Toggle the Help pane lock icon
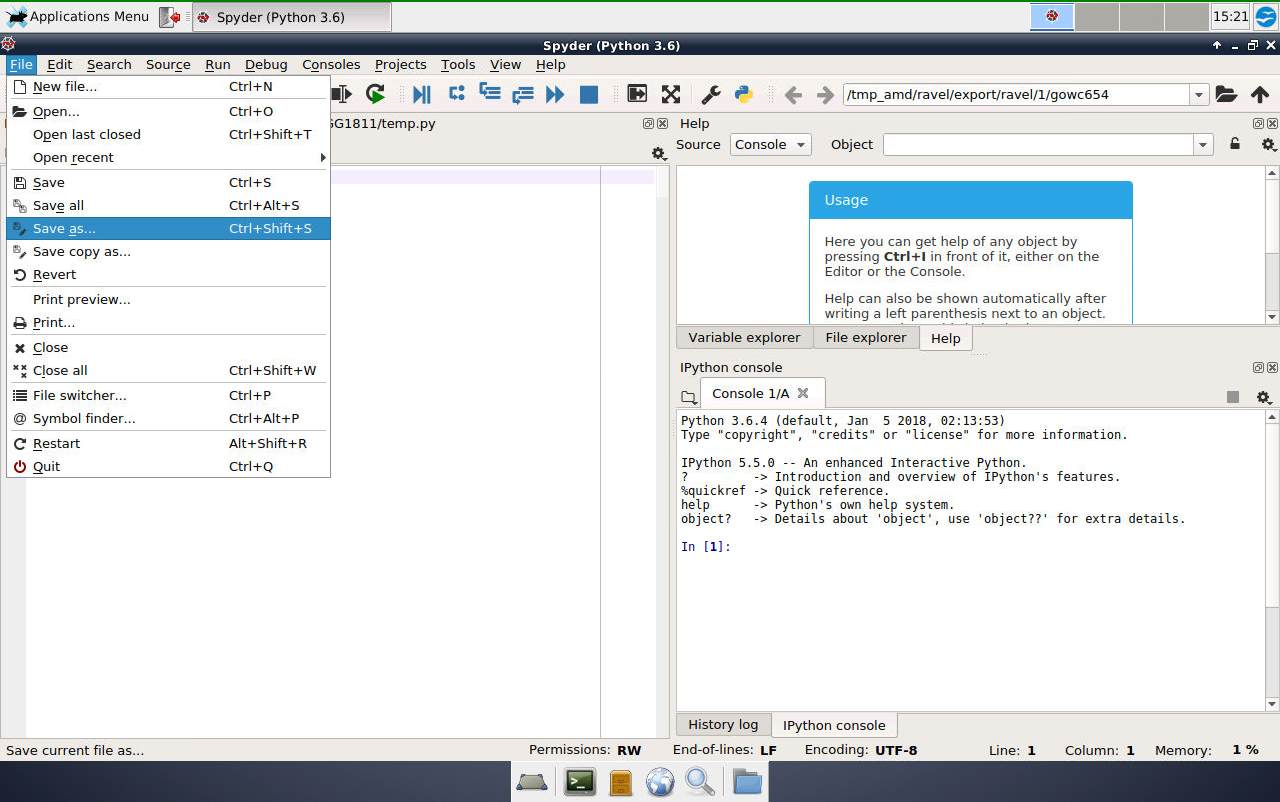 [x=1235, y=144]
